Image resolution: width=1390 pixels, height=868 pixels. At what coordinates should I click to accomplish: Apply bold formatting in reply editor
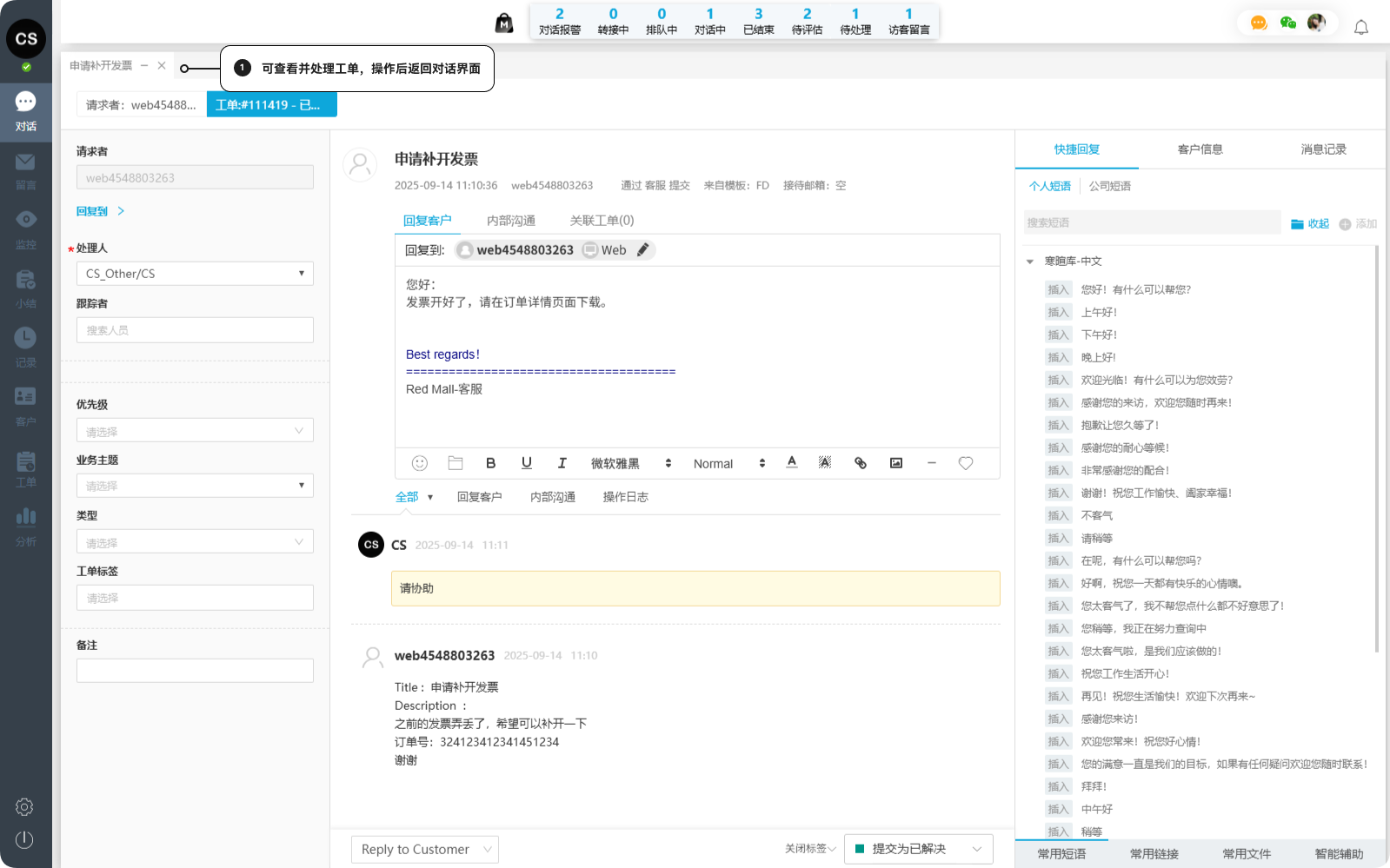490,463
